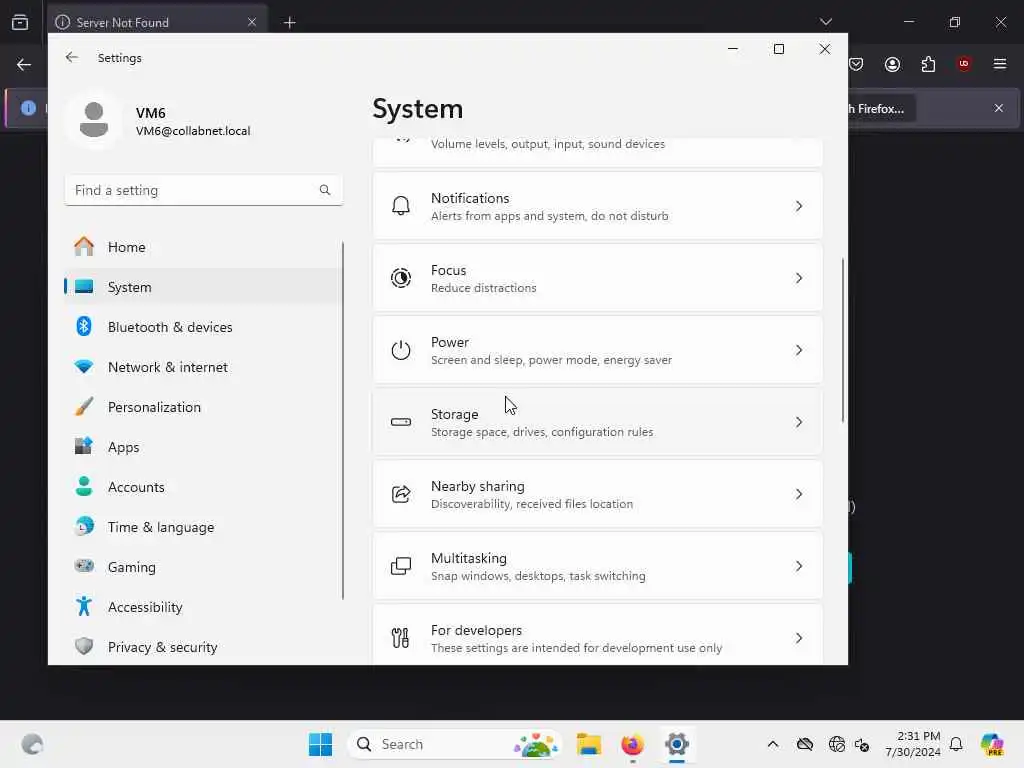Open the network globe icon in tray
Image resolution: width=1024 pixels, height=768 pixels.
pyautogui.click(x=836, y=744)
